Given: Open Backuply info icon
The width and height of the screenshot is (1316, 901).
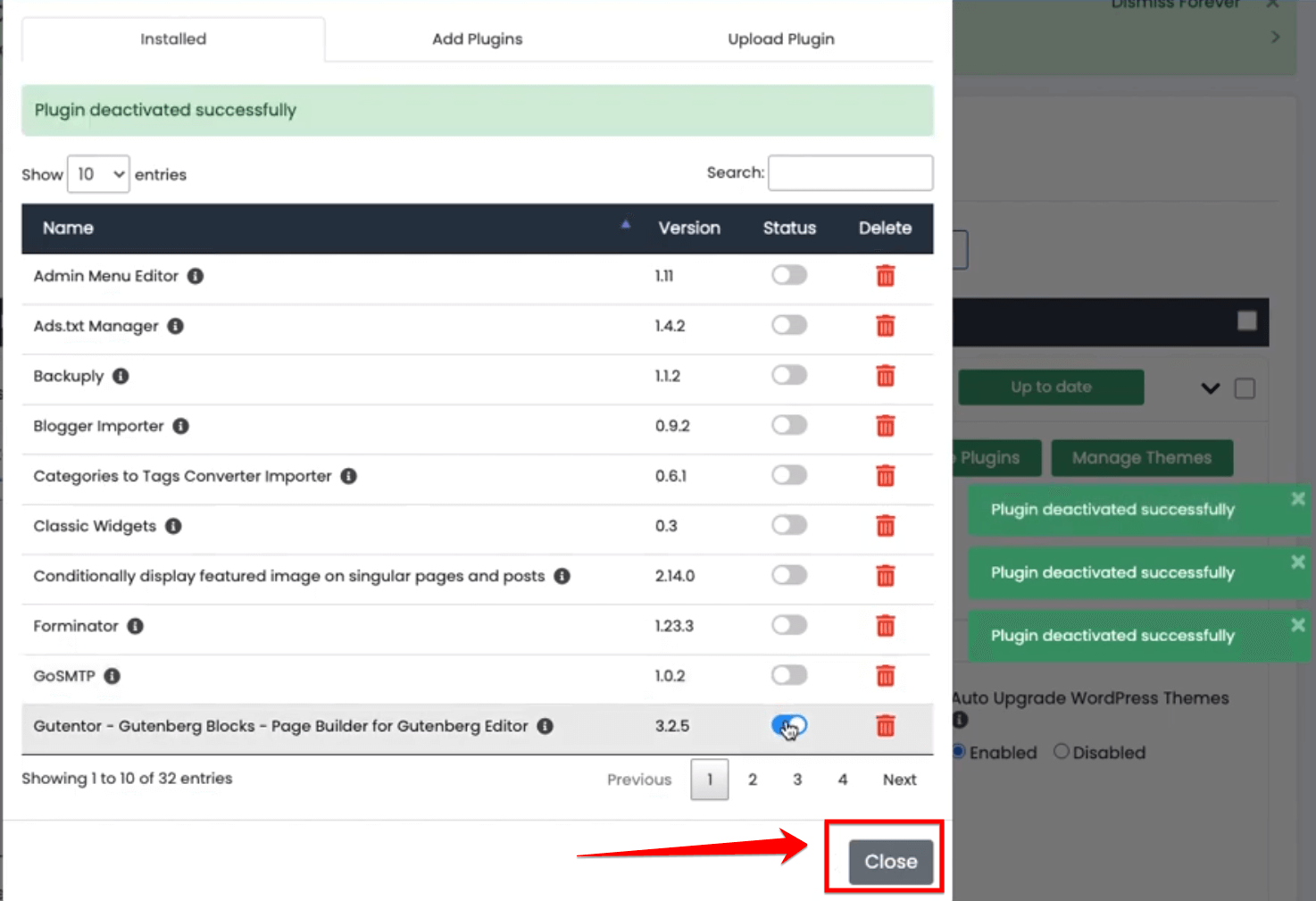Looking at the screenshot, I should tap(121, 376).
